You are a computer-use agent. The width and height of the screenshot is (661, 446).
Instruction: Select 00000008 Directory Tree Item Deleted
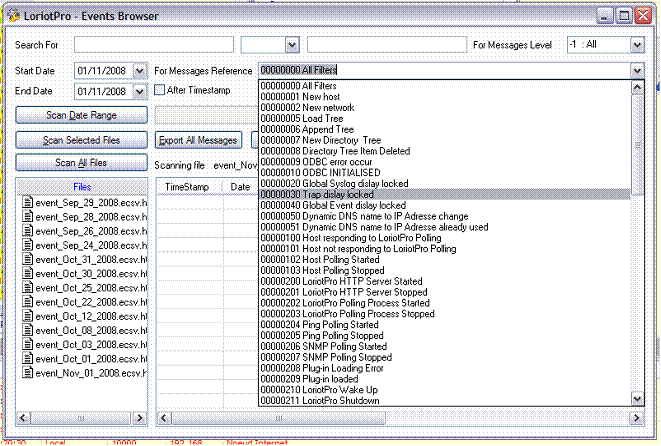[x=445, y=151]
